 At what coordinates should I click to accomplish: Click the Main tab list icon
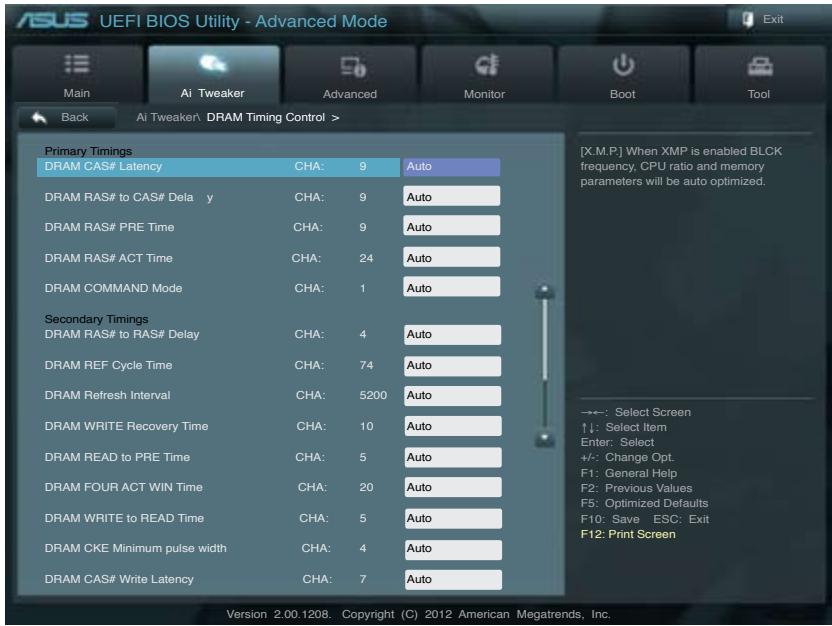pyautogui.click(x=77, y=64)
